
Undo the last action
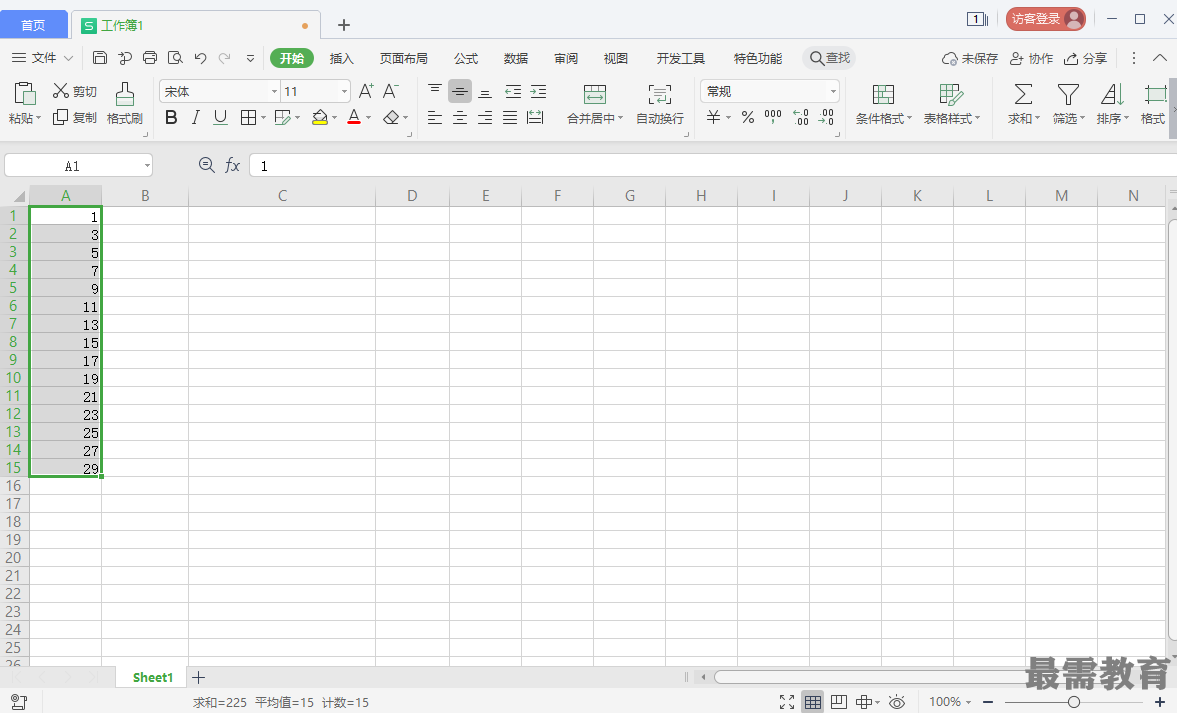point(200,58)
